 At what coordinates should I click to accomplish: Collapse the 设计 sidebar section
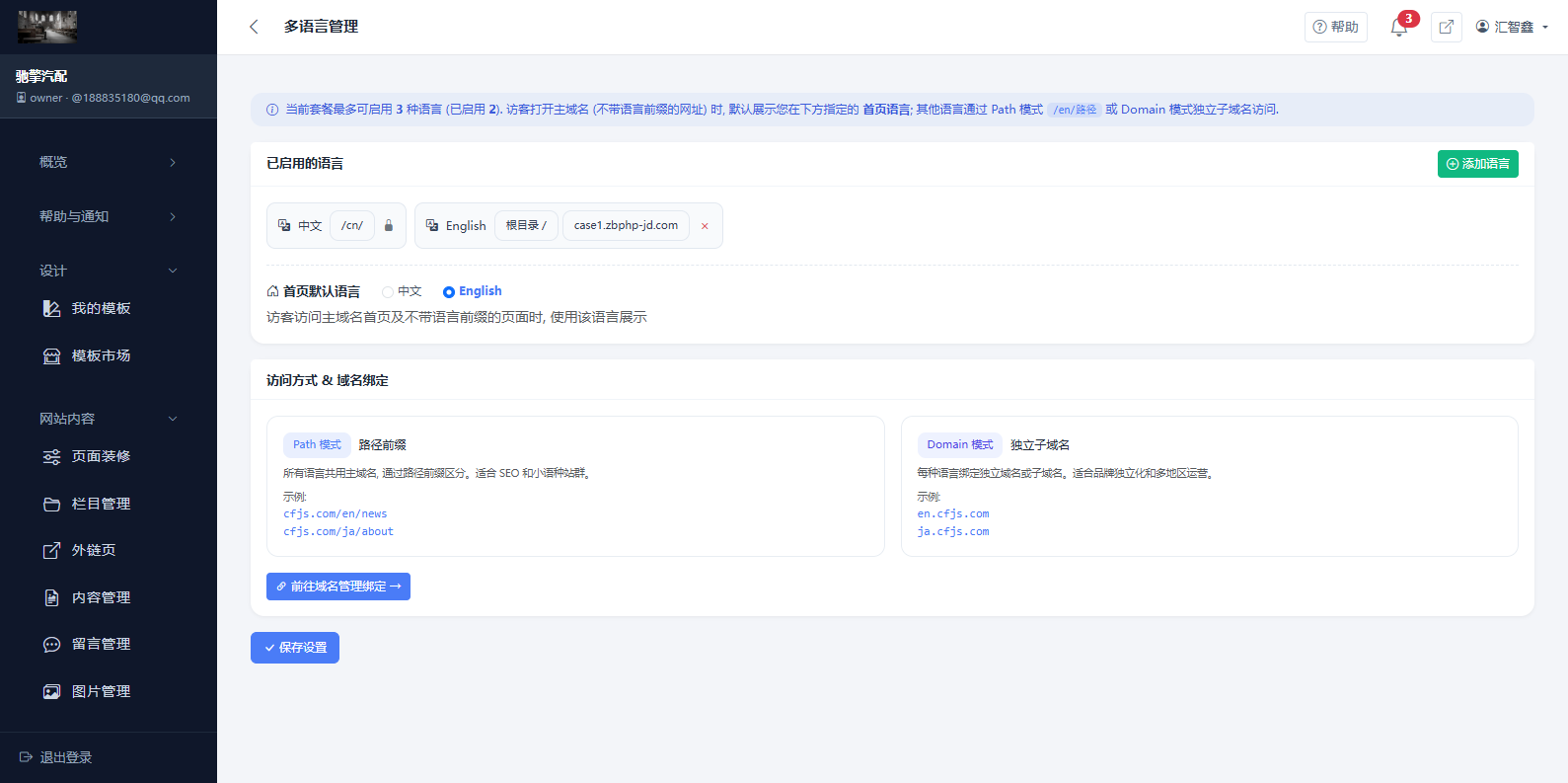tap(109, 271)
